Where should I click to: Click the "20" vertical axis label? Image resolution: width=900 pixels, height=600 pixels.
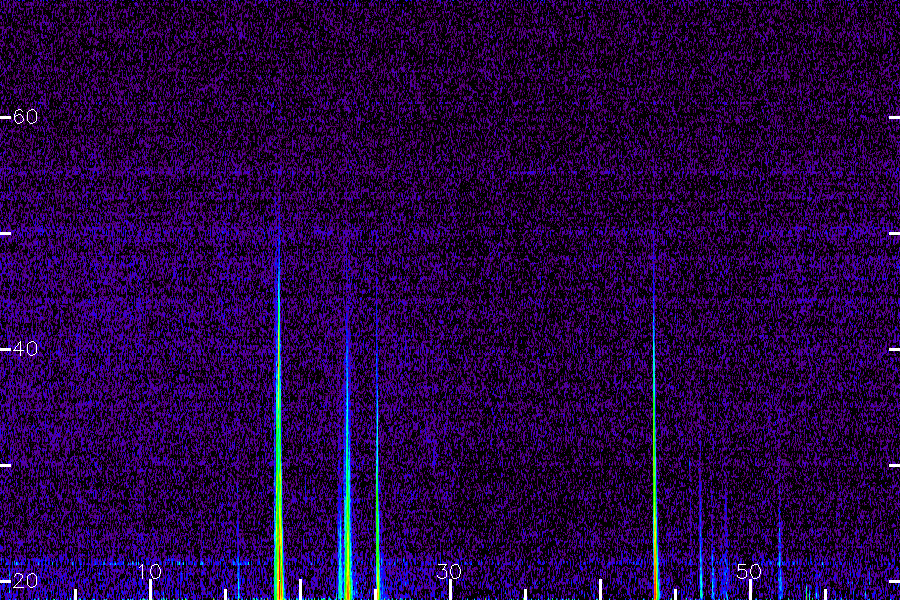[x=25, y=581]
